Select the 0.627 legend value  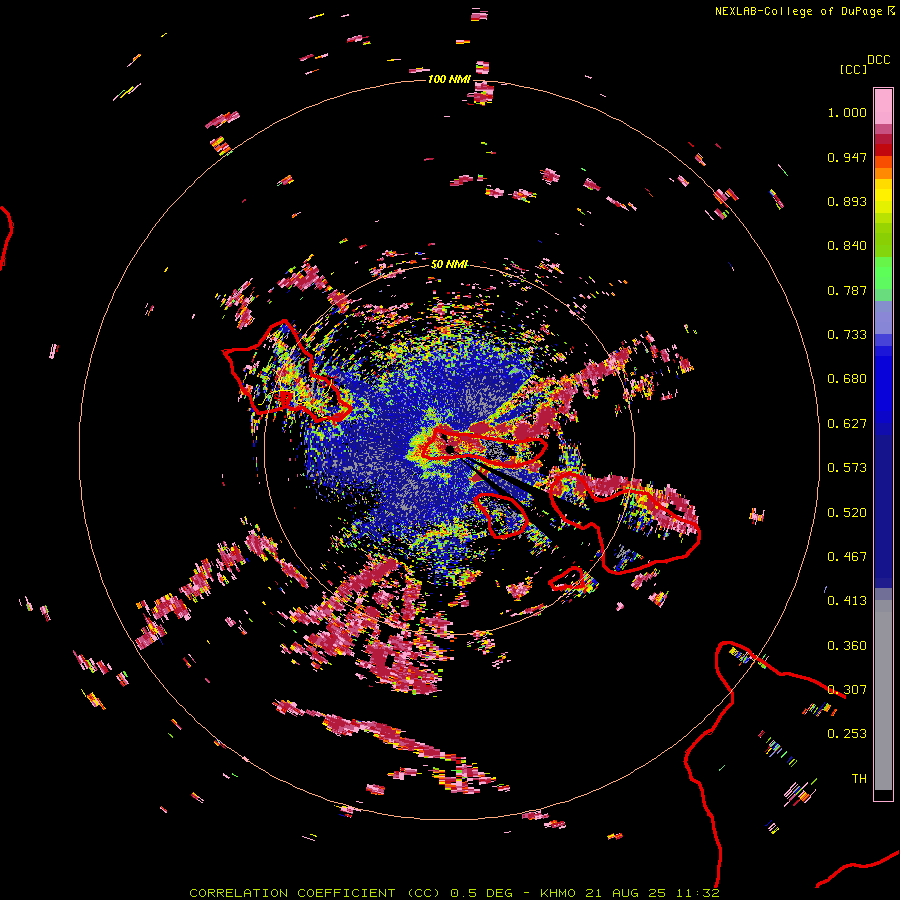tap(847, 424)
